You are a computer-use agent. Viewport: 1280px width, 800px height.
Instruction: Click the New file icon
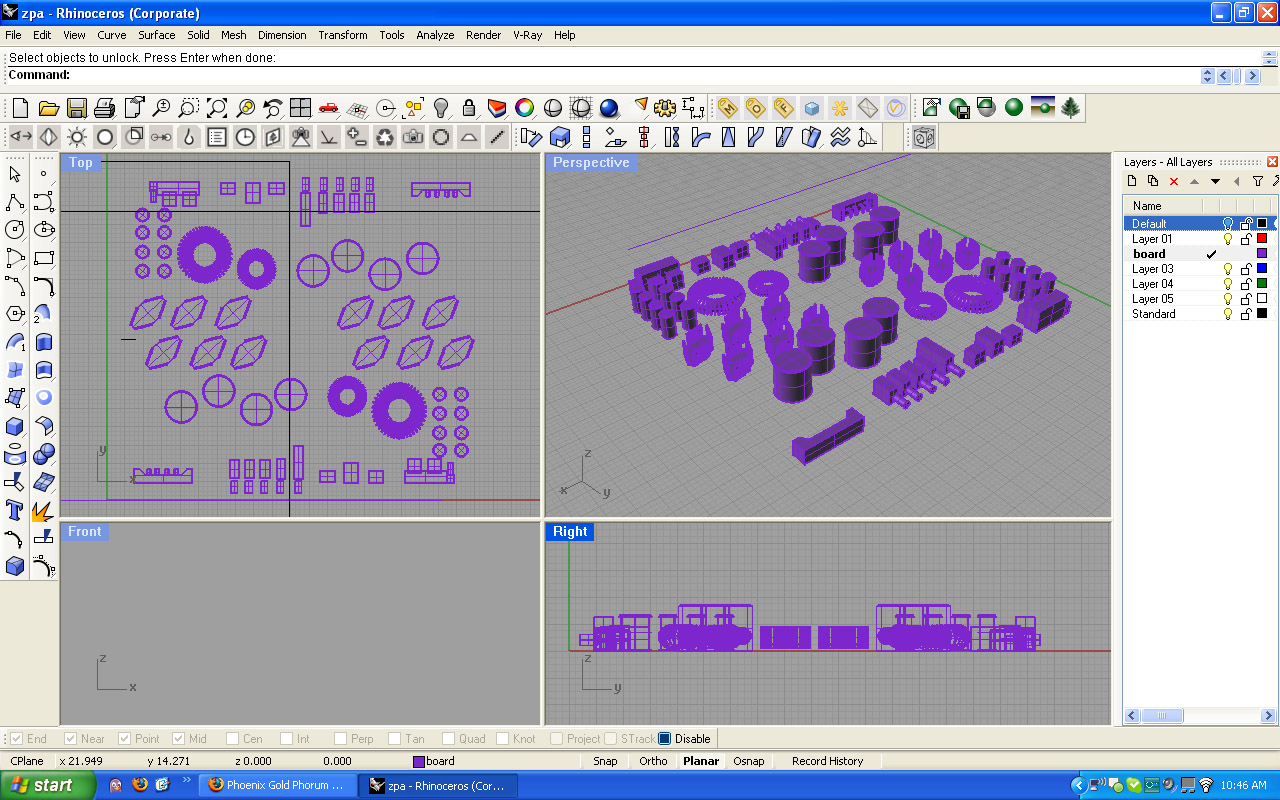21,108
